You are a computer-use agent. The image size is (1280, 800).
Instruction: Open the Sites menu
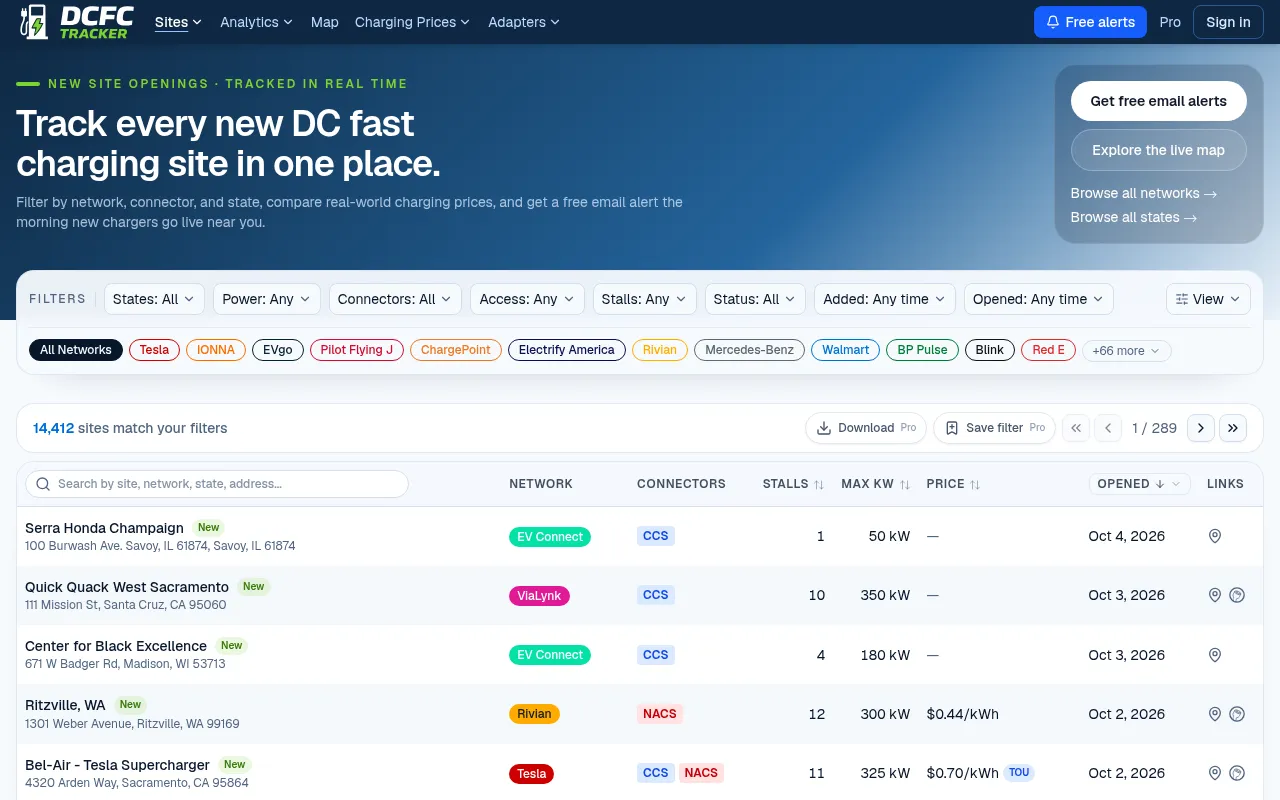[178, 22]
